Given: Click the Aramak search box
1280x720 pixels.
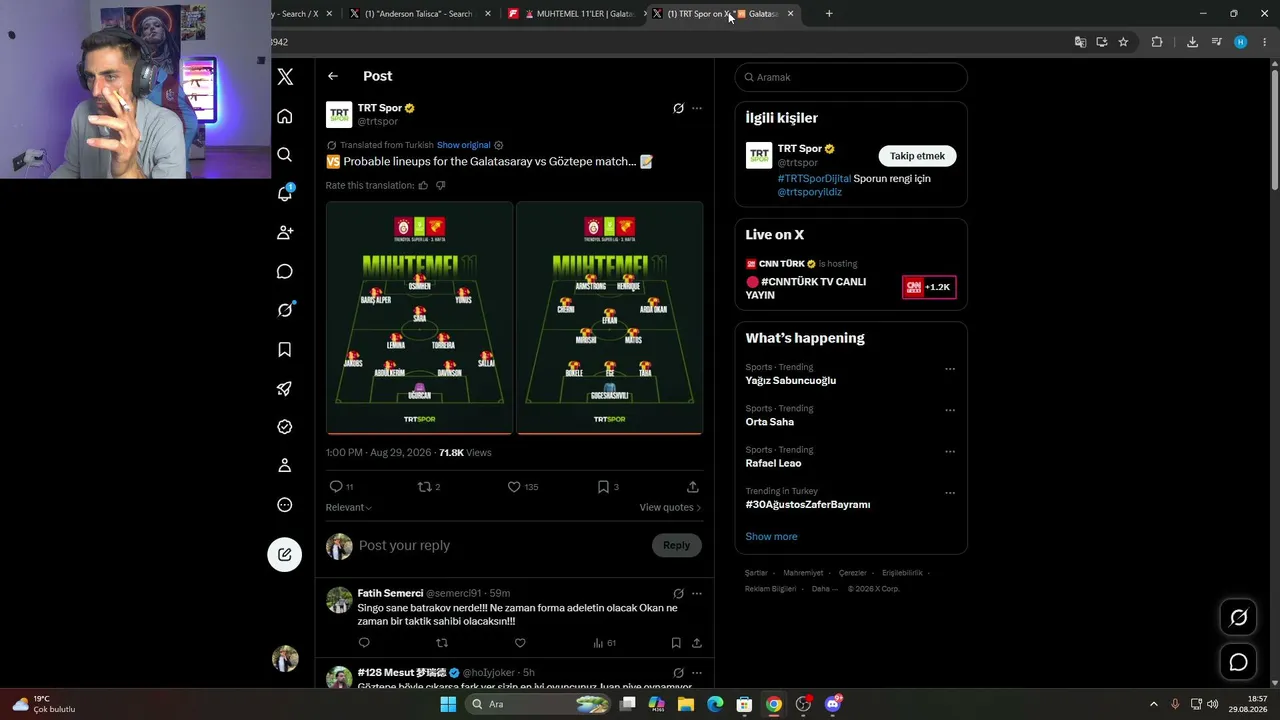Looking at the screenshot, I should click(x=851, y=77).
